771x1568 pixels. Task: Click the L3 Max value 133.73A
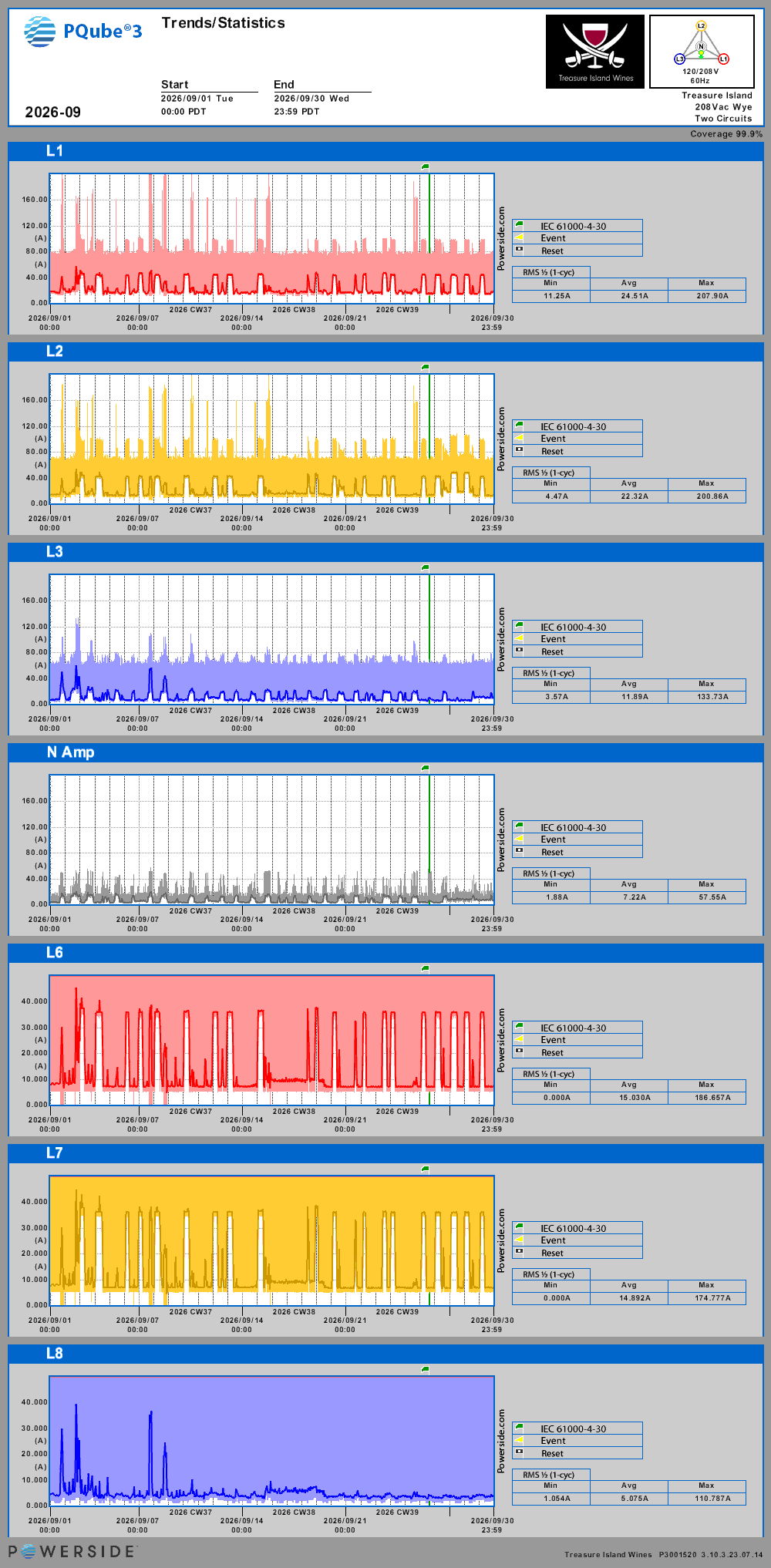[x=712, y=697]
